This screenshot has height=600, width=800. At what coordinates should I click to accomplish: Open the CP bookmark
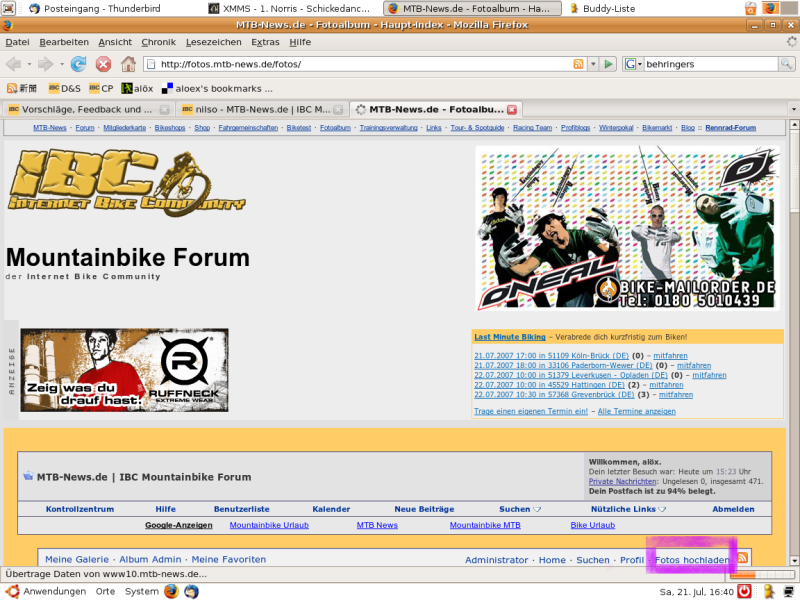101,89
